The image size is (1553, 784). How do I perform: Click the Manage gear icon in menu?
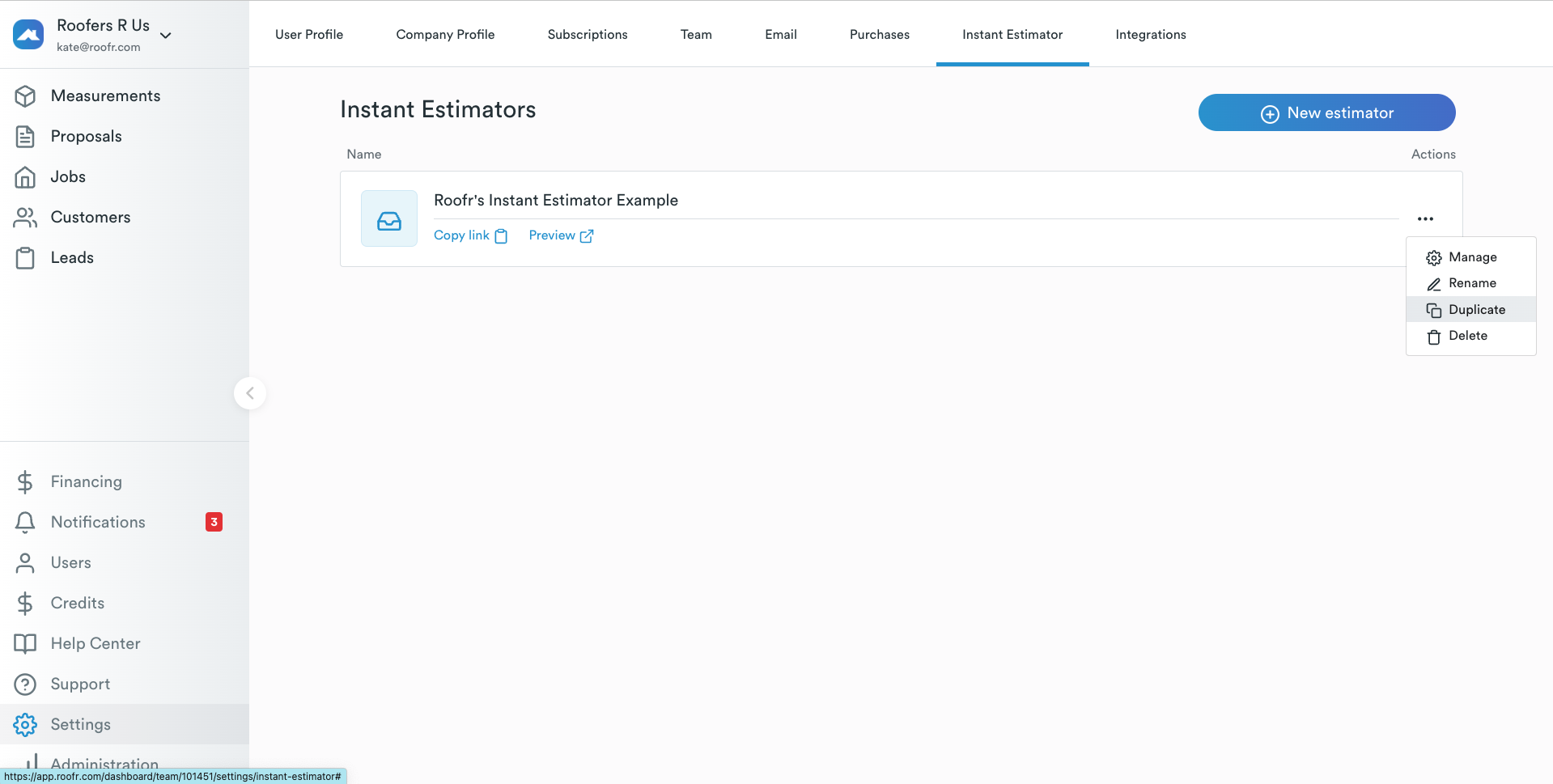coord(1434,258)
